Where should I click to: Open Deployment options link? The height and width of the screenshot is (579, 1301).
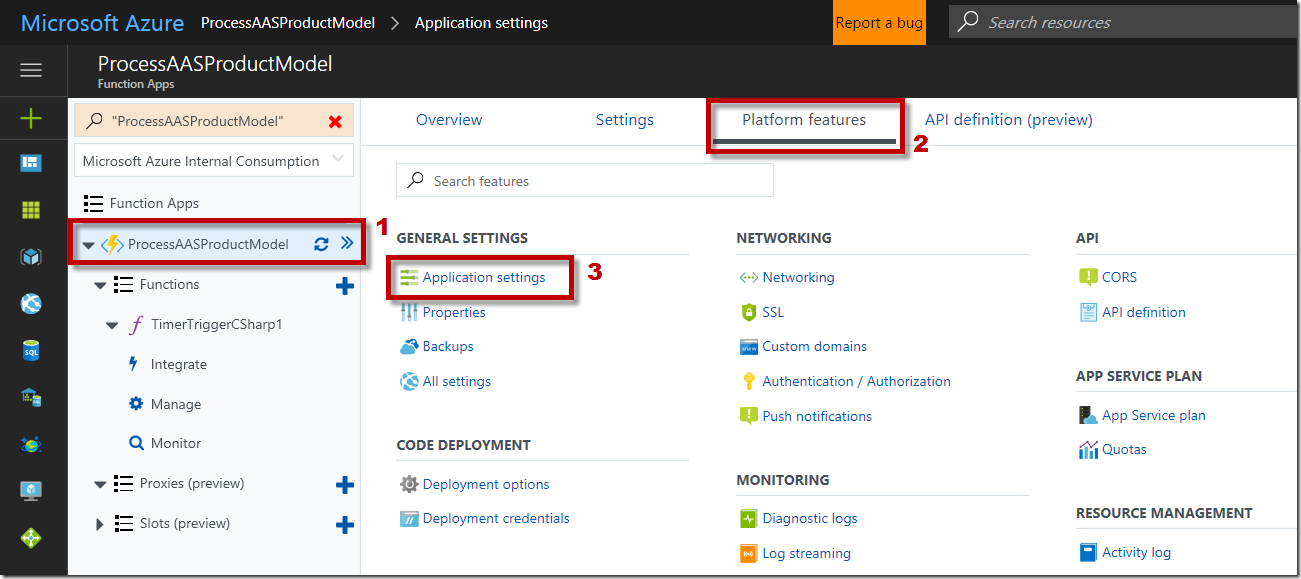coord(486,484)
